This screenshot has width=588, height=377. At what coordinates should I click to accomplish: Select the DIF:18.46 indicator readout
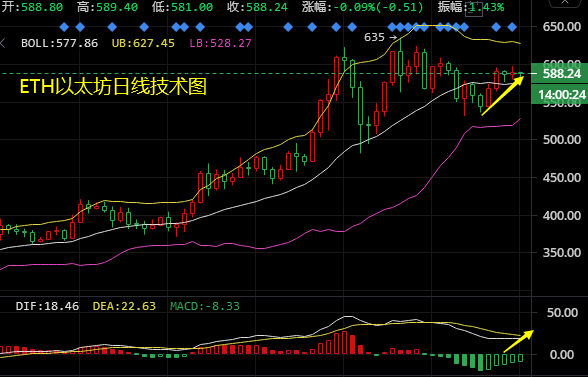pyautogui.click(x=47, y=306)
